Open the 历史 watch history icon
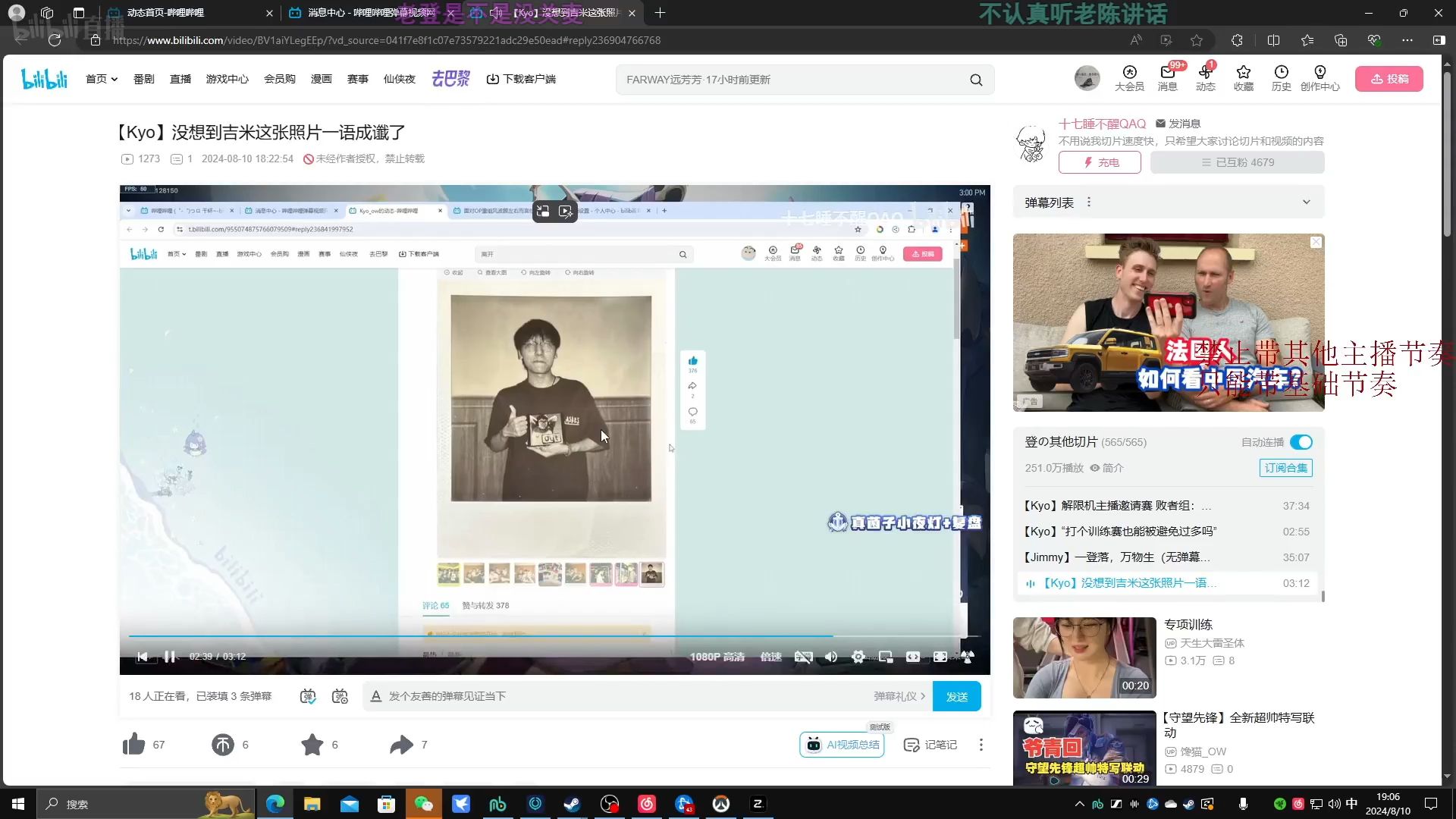 [1281, 78]
